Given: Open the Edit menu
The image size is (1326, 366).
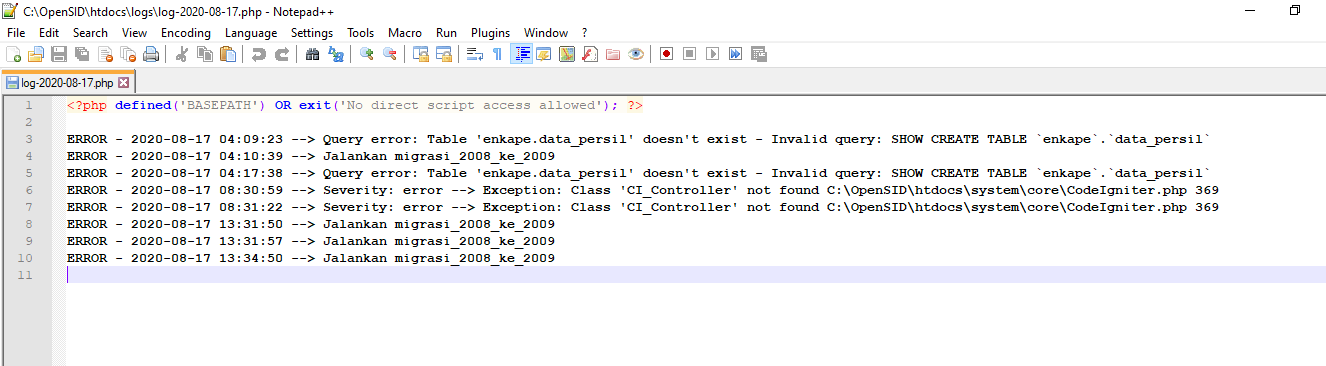Looking at the screenshot, I should click(49, 33).
